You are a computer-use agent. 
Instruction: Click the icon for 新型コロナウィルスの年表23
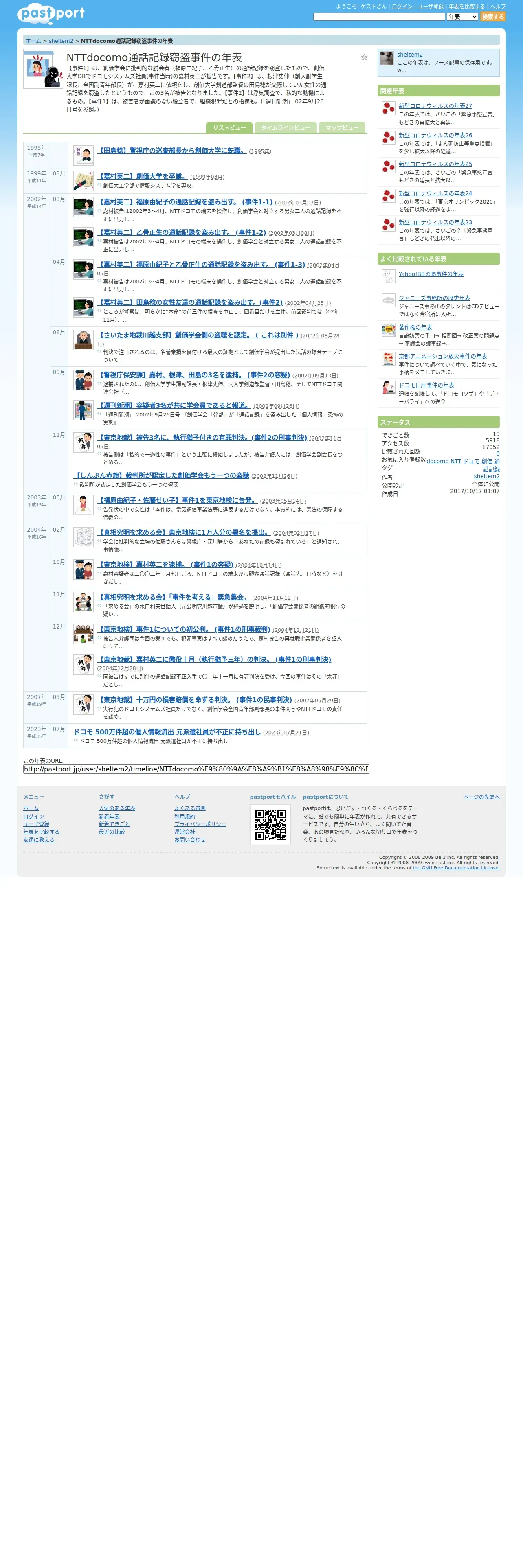click(x=389, y=225)
